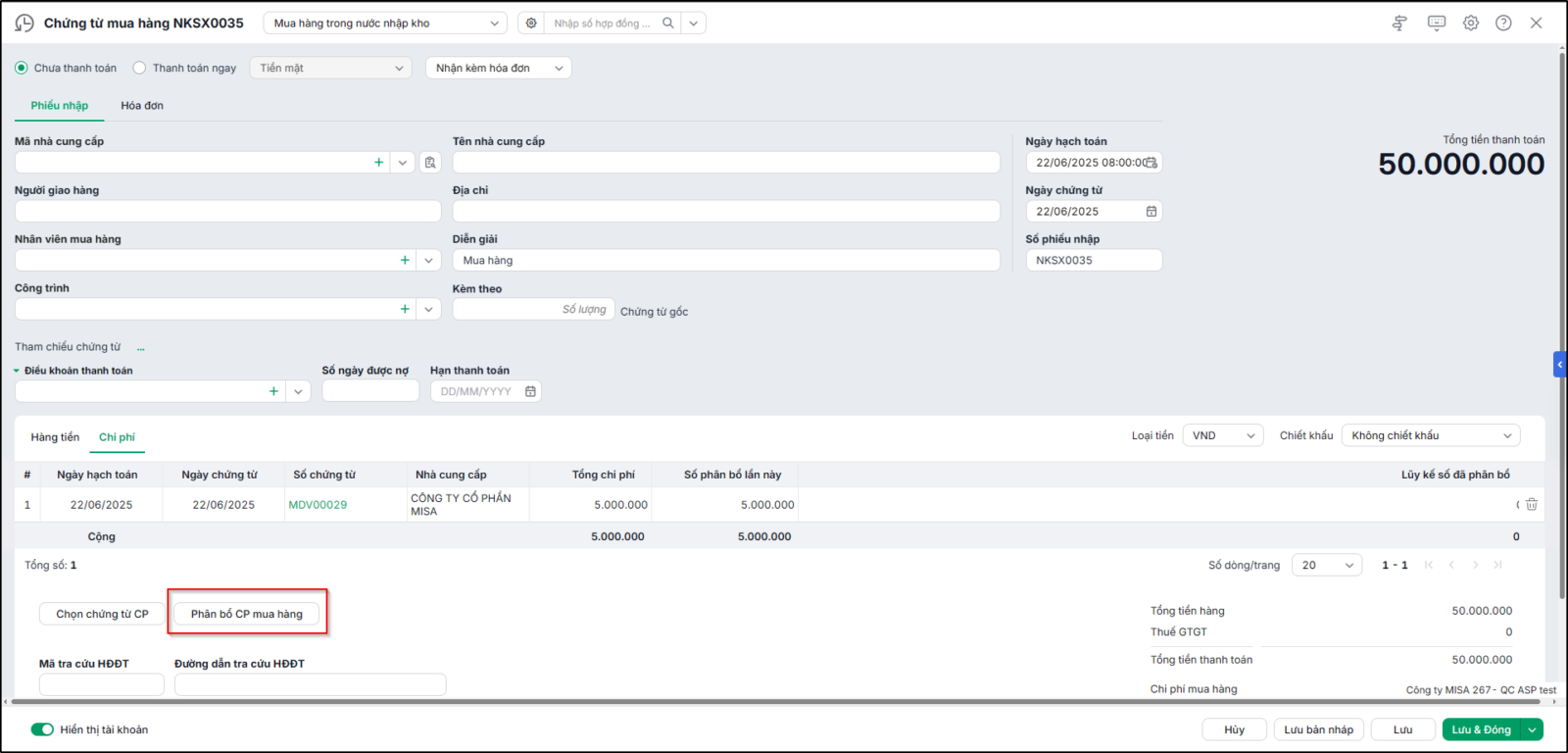
Task: Expand Điều khoản thanh toán dropdown arrow
Action: pos(298,391)
